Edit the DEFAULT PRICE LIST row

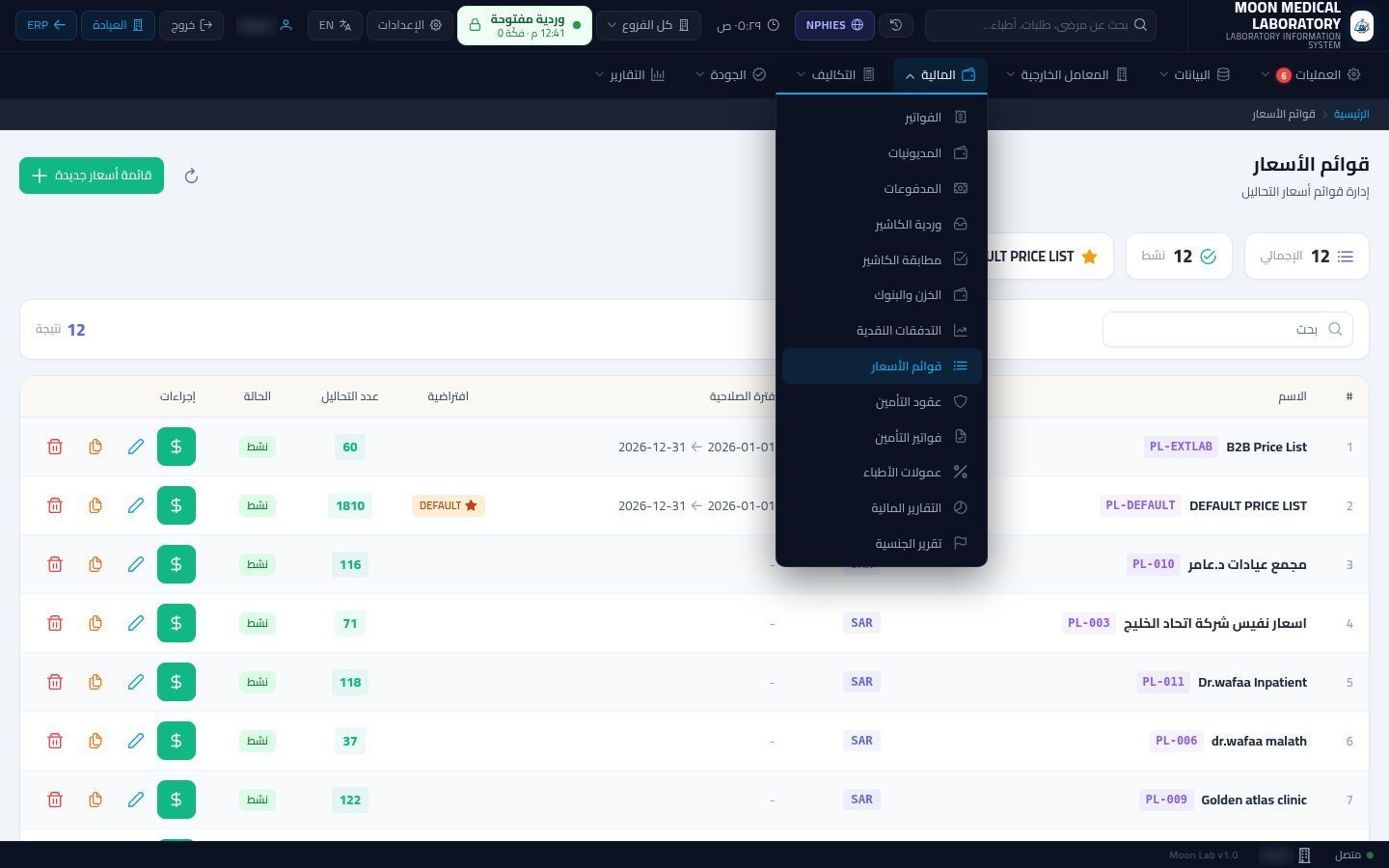(x=136, y=505)
